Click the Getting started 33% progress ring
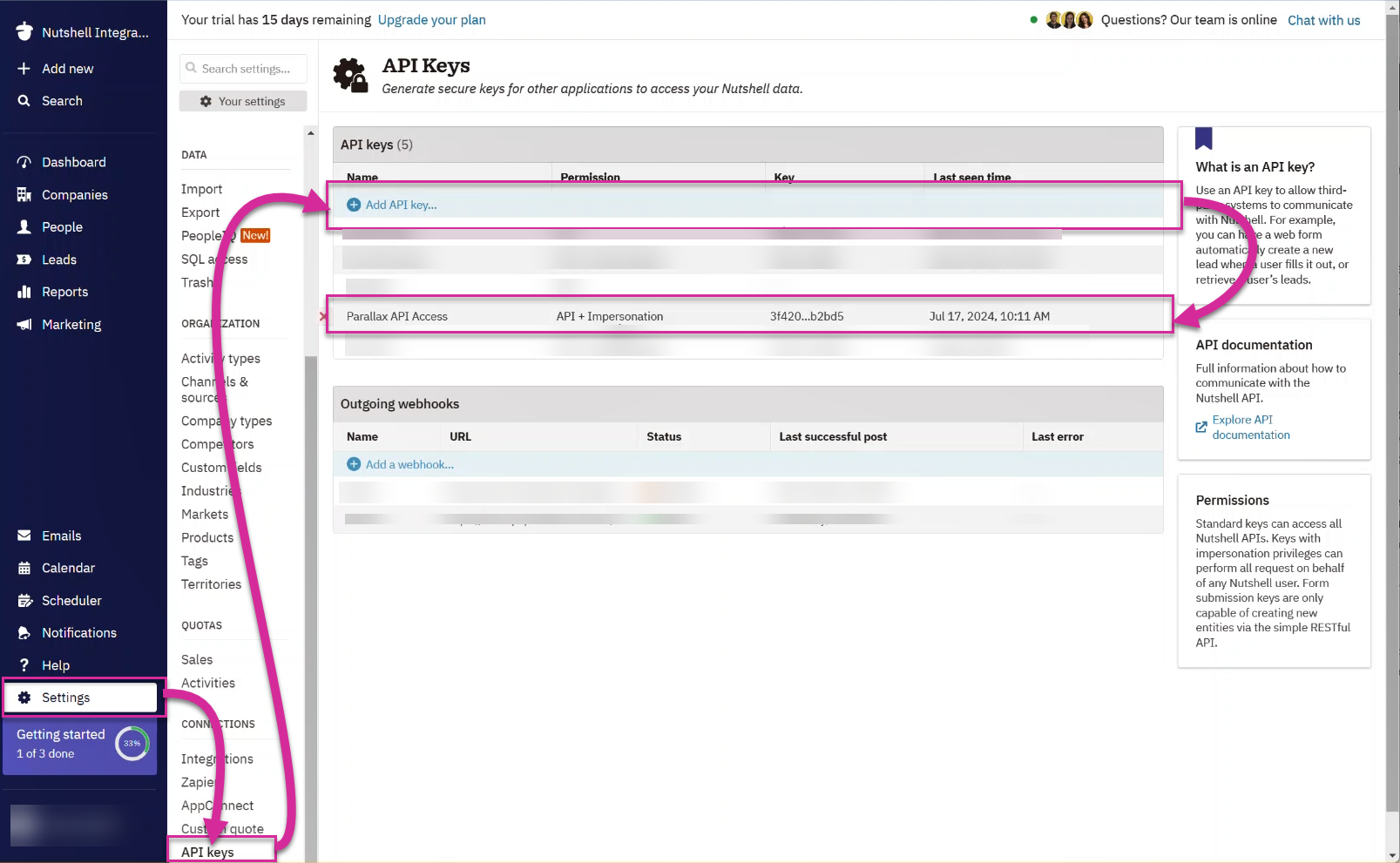1400x863 pixels. point(132,743)
